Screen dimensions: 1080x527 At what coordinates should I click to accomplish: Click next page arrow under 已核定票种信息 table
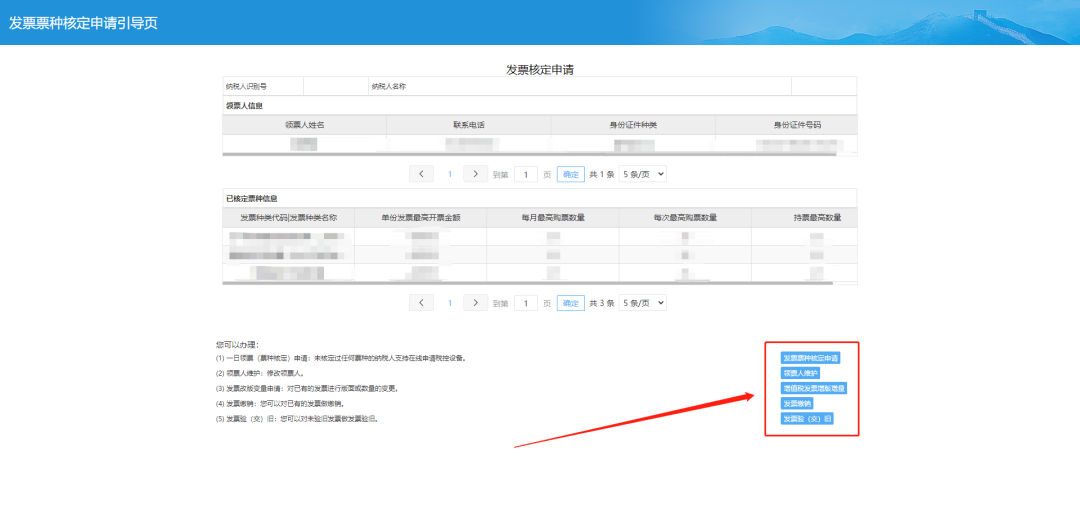pos(476,303)
